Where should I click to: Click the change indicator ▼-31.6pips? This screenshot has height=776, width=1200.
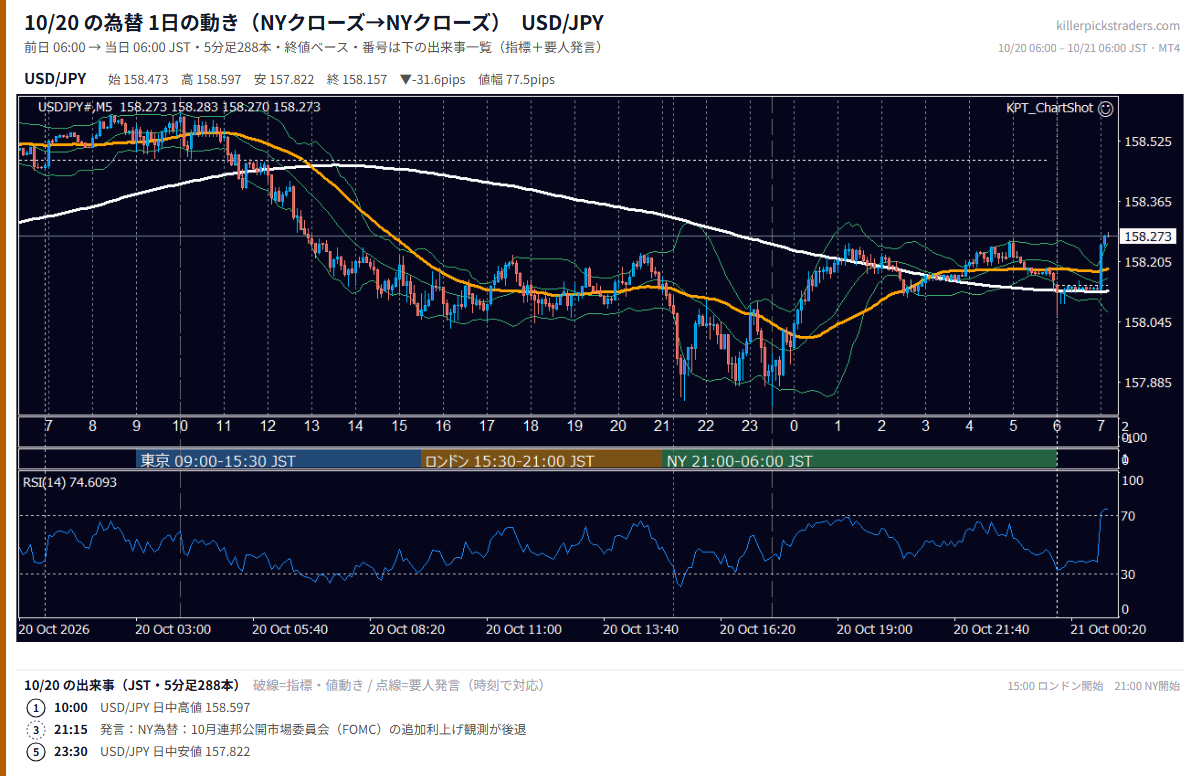[x=433, y=80]
